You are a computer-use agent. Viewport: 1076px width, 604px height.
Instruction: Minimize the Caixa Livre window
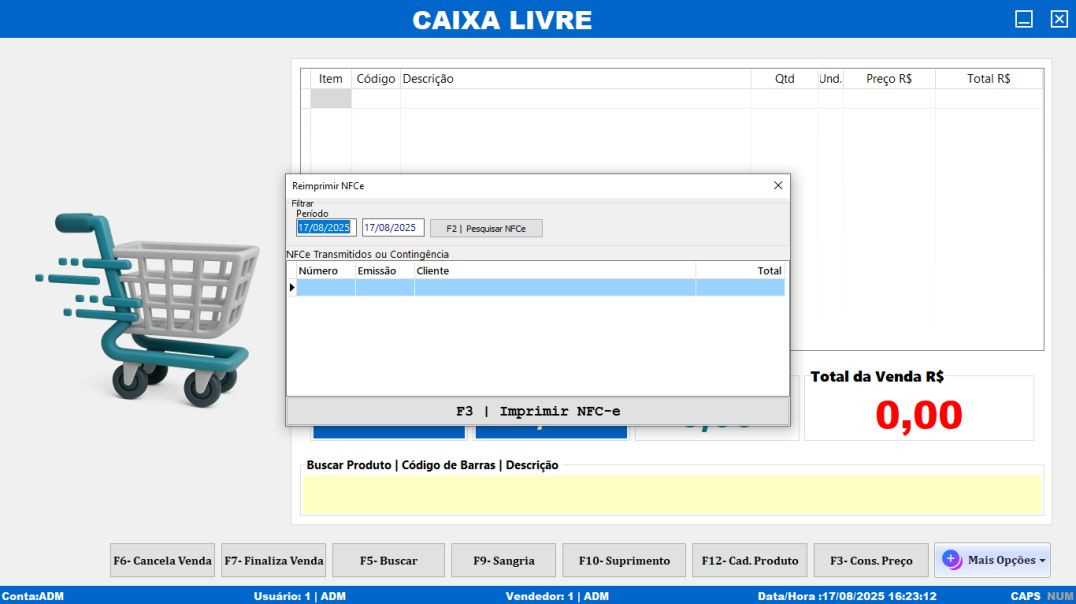pos(1024,19)
